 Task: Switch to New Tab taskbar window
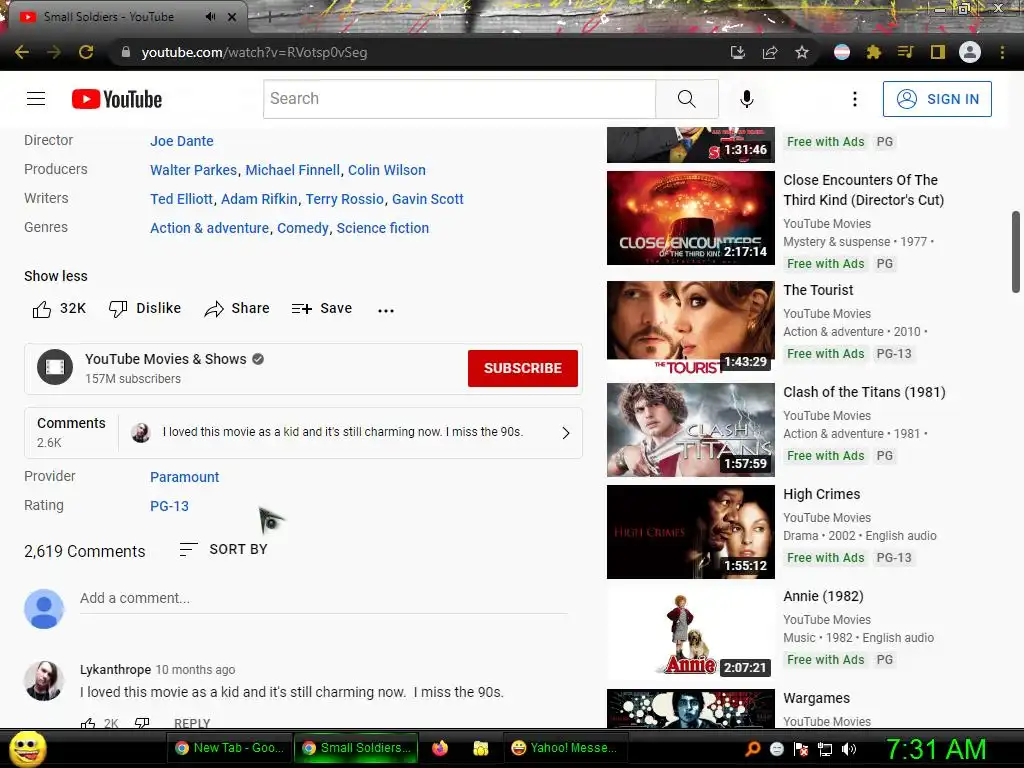pos(229,748)
